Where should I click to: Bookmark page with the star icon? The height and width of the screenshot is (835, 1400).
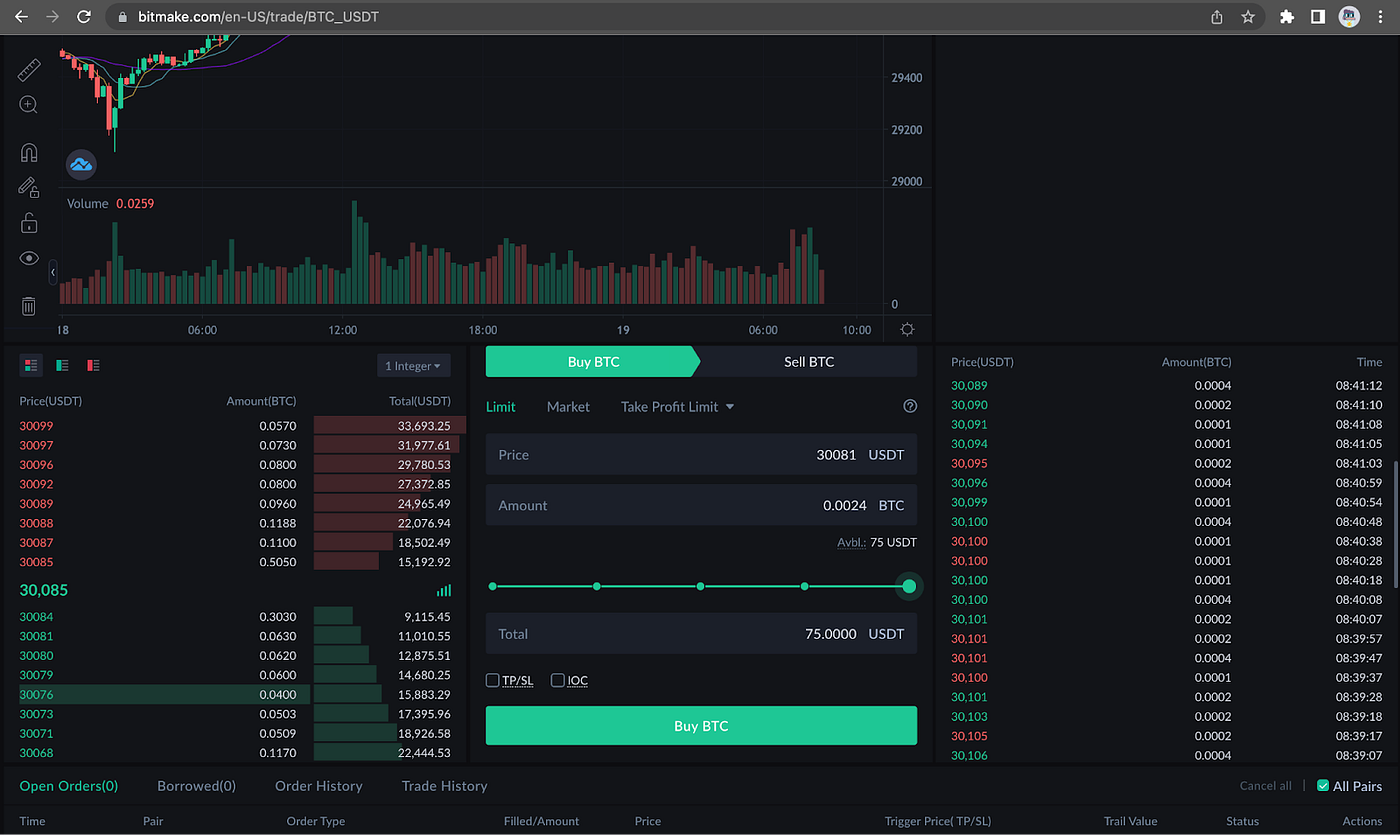coord(1248,17)
